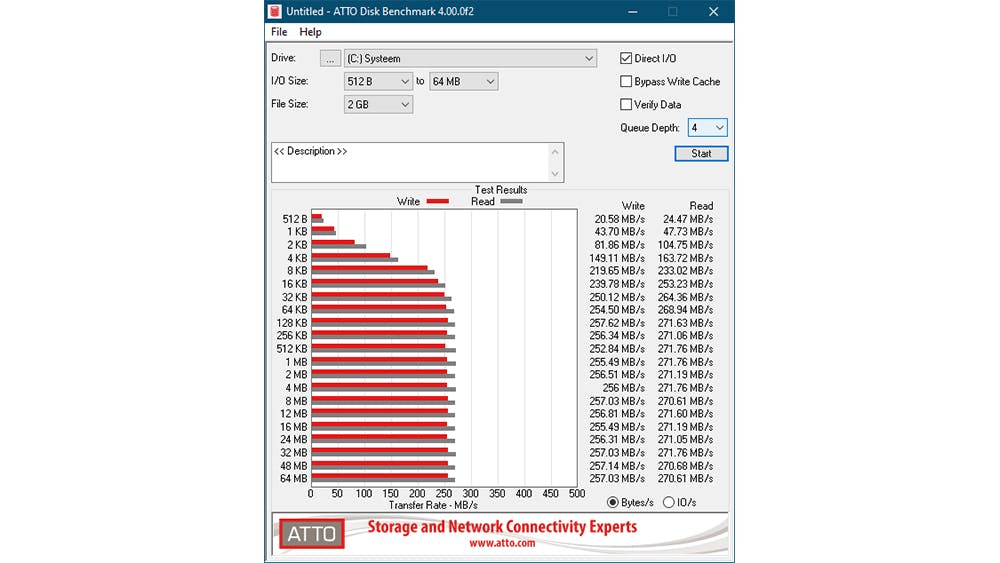Screen dimensions: 1000x563
Task: Open the 512 B minimum I/O size dropdown
Action: tap(378, 82)
